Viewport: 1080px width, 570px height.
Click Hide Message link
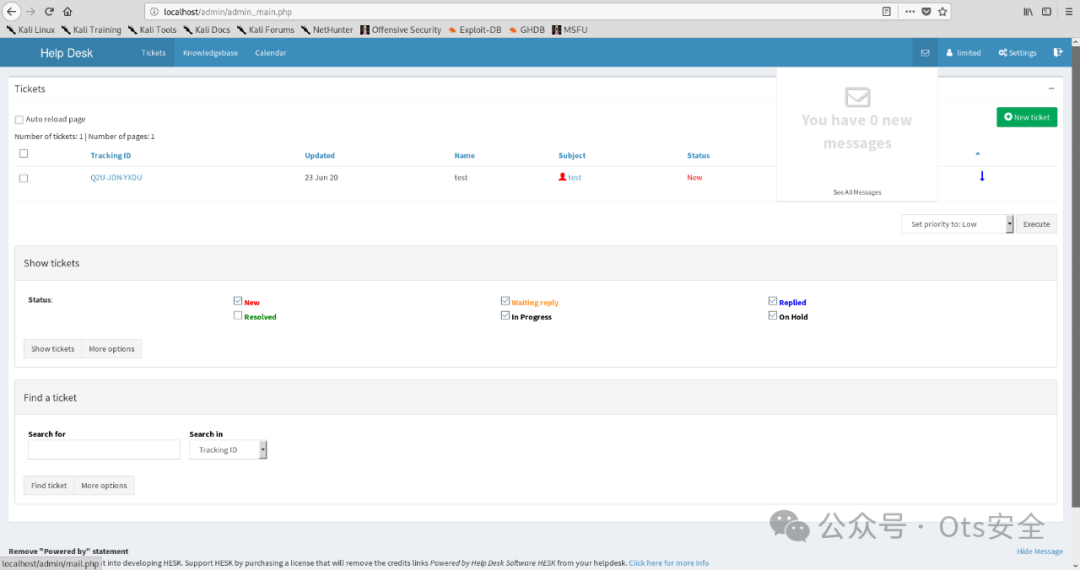1039,551
